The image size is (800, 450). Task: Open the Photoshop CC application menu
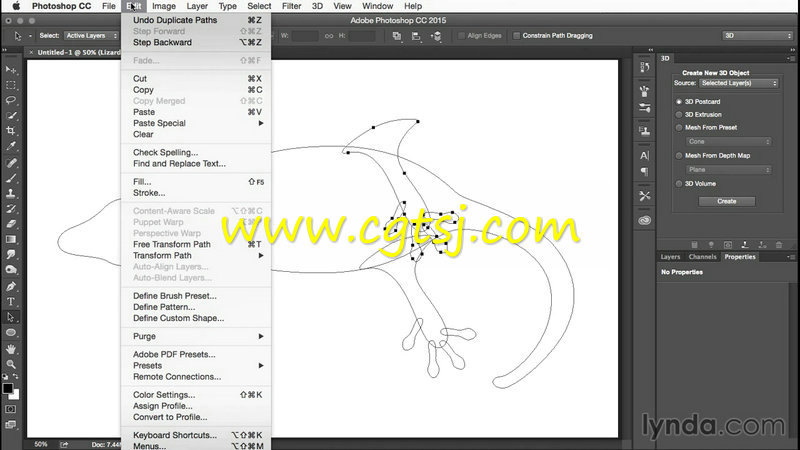(x=61, y=6)
